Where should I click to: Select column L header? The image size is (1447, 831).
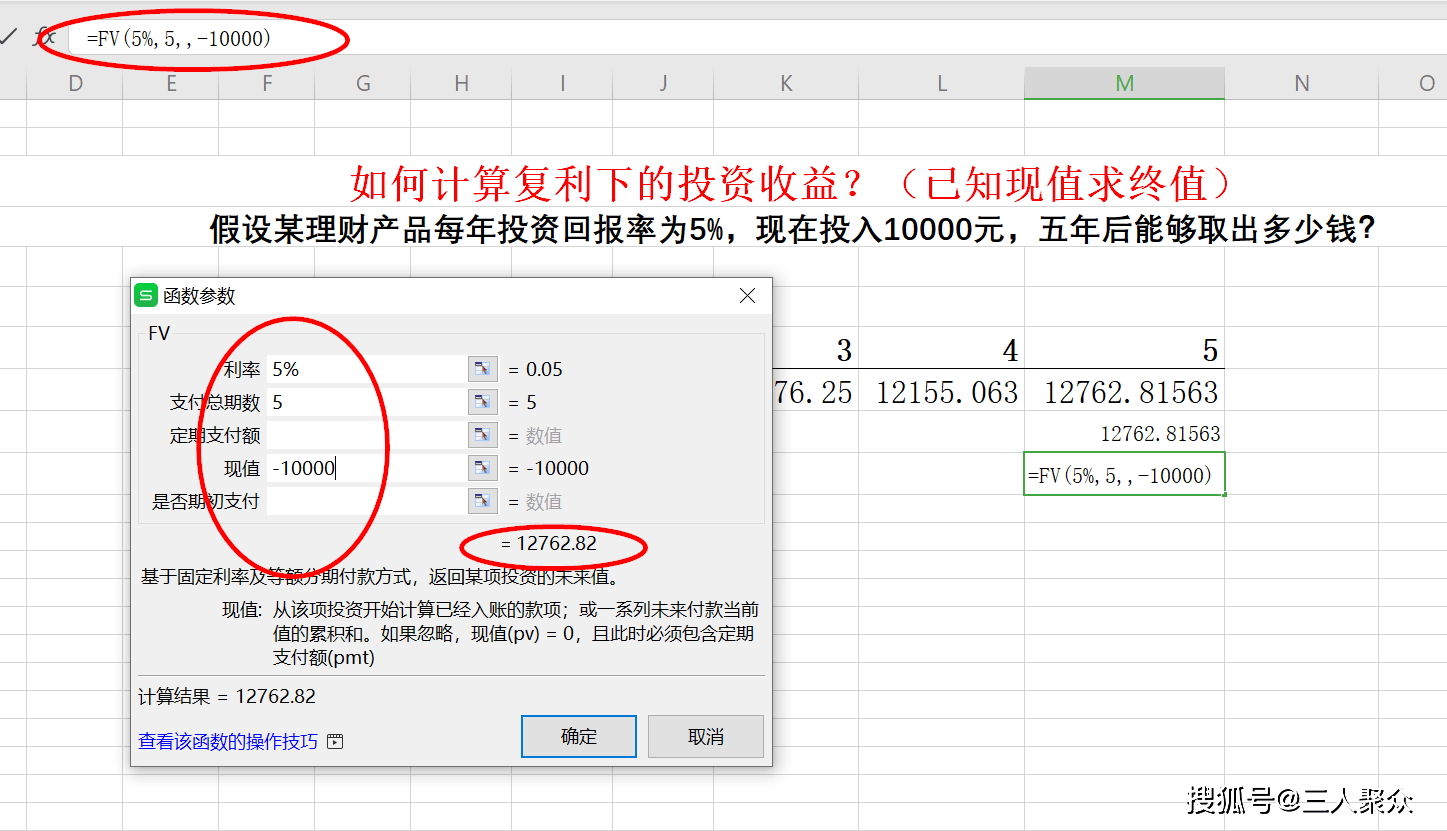tap(942, 84)
